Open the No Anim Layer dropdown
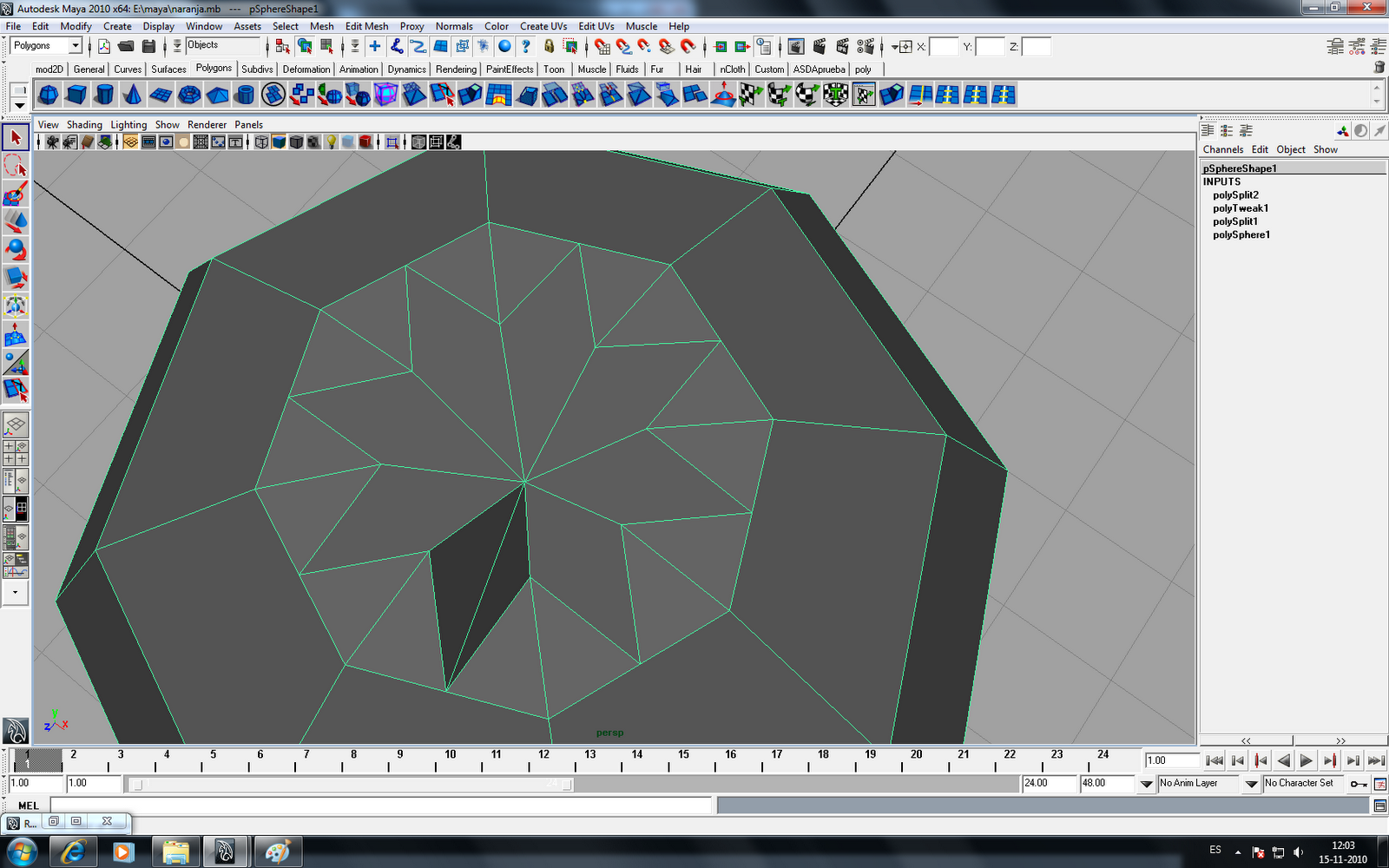Image resolution: width=1389 pixels, height=868 pixels. [1250, 783]
